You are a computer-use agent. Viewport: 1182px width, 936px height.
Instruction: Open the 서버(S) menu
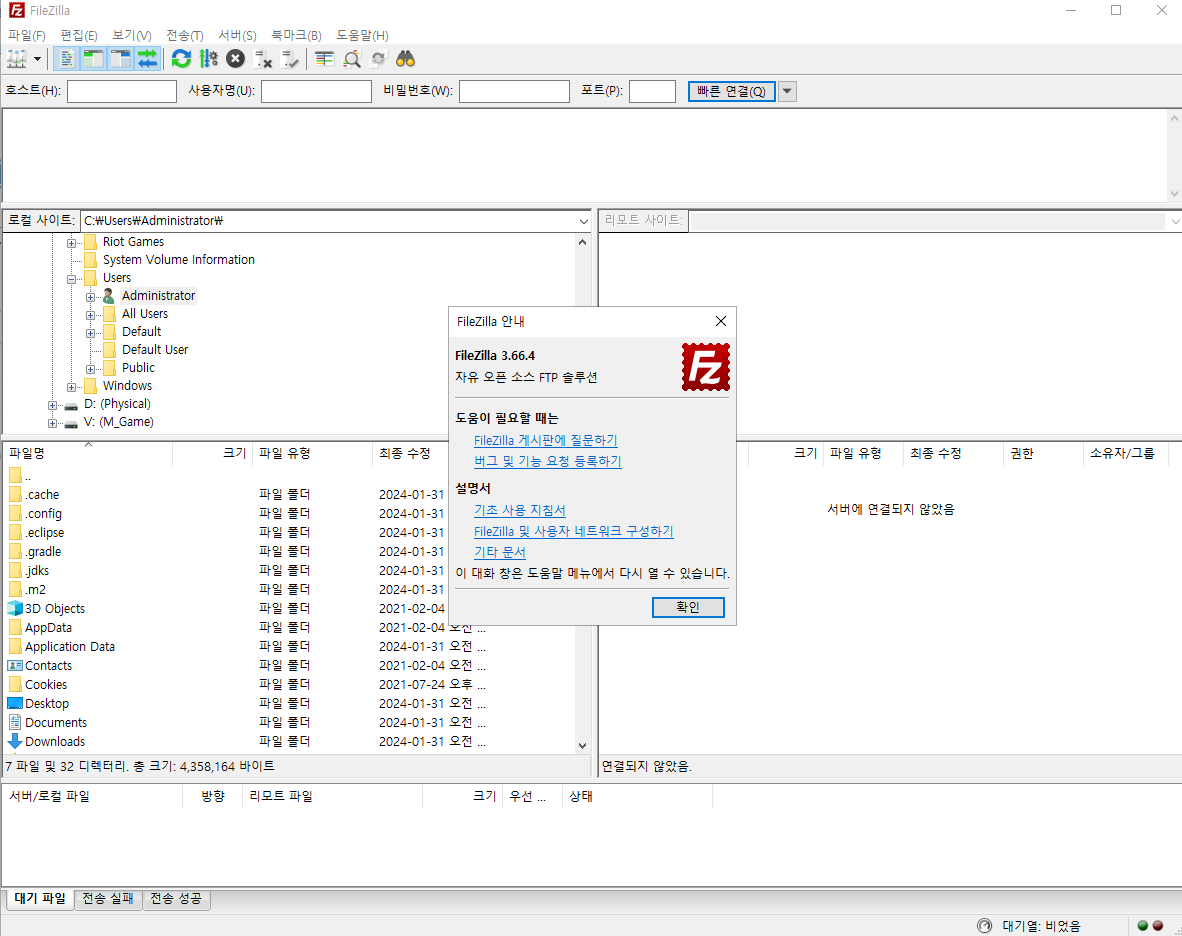click(x=237, y=35)
